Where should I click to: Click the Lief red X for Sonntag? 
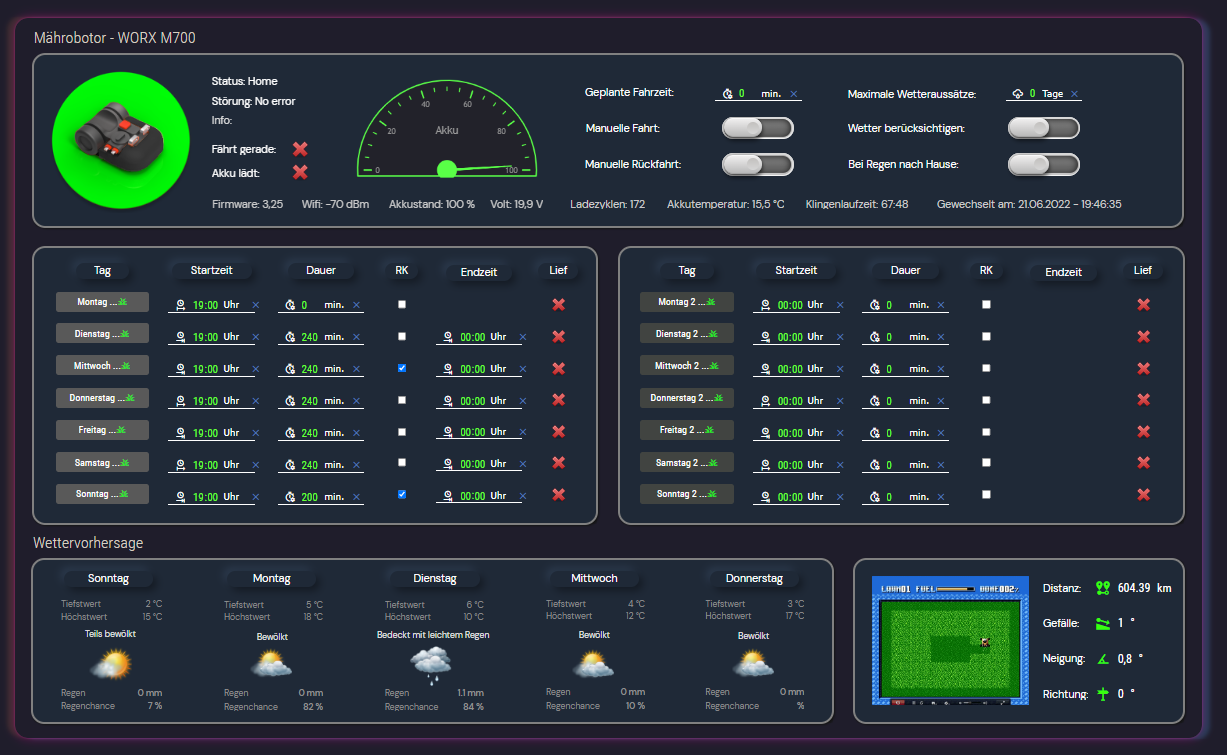coord(558,494)
